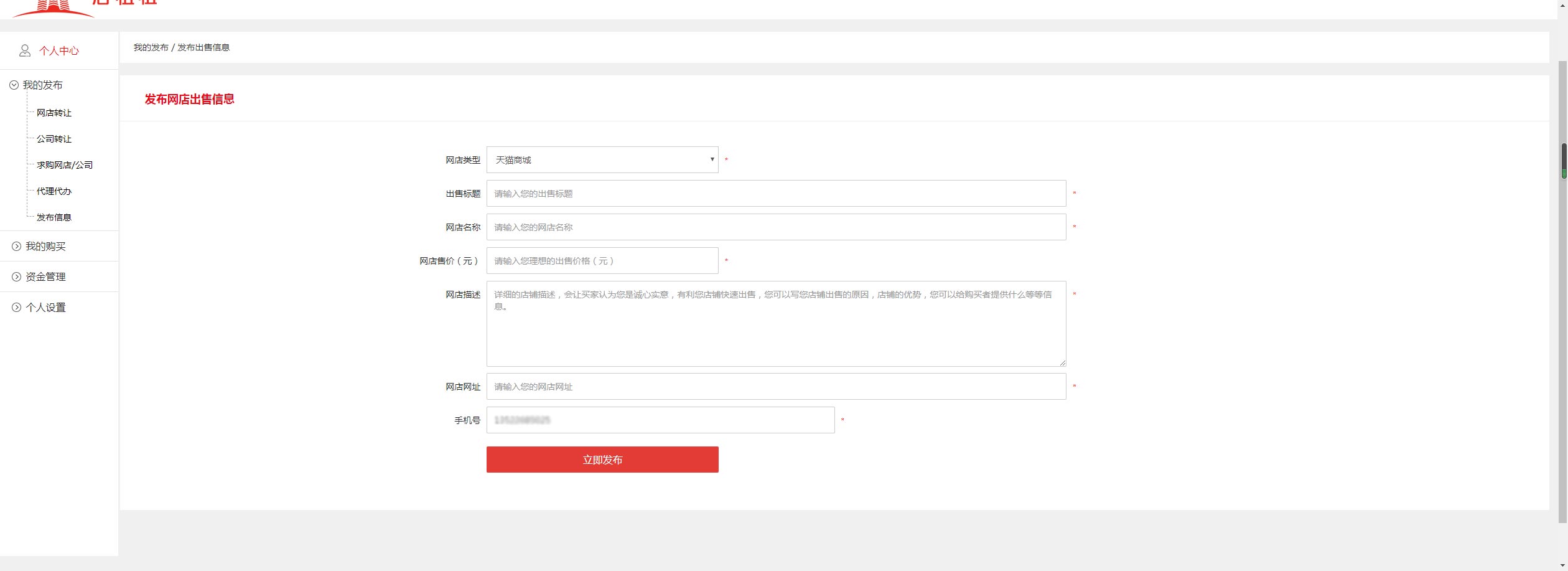Focus the 网店售价 price field
Viewport: 1568px width, 571px height.
[x=602, y=261]
